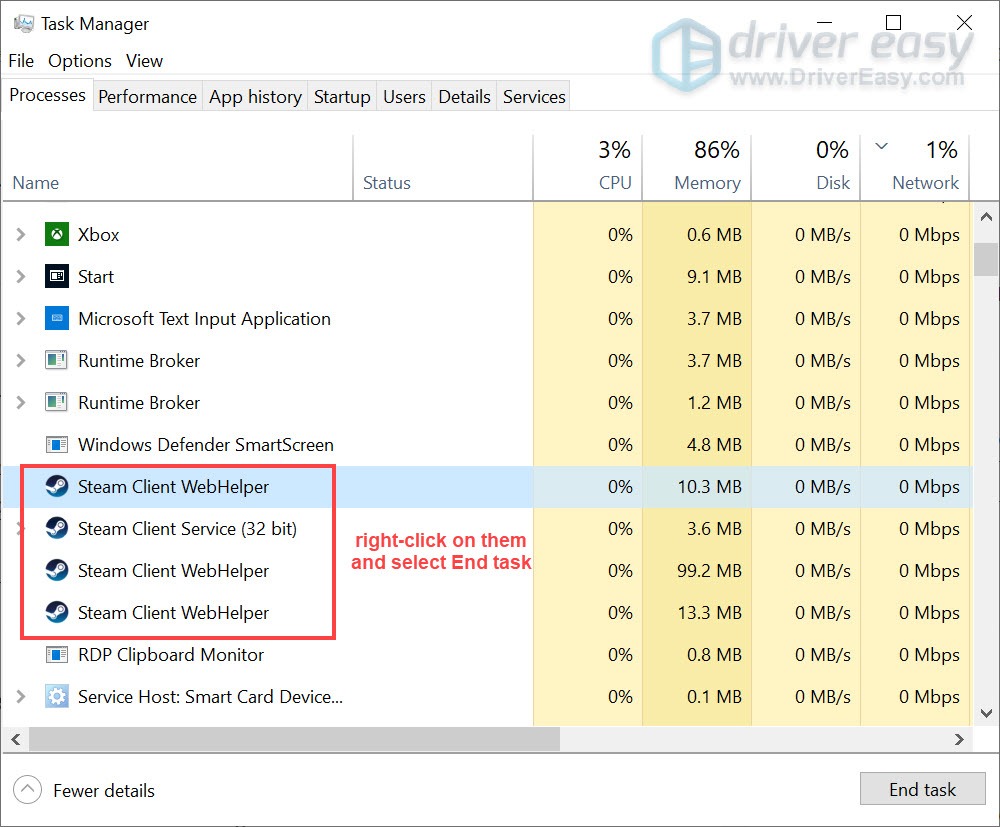1000x827 pixels.
Task: Click the Xbox app icon
Action: [57, 235]
